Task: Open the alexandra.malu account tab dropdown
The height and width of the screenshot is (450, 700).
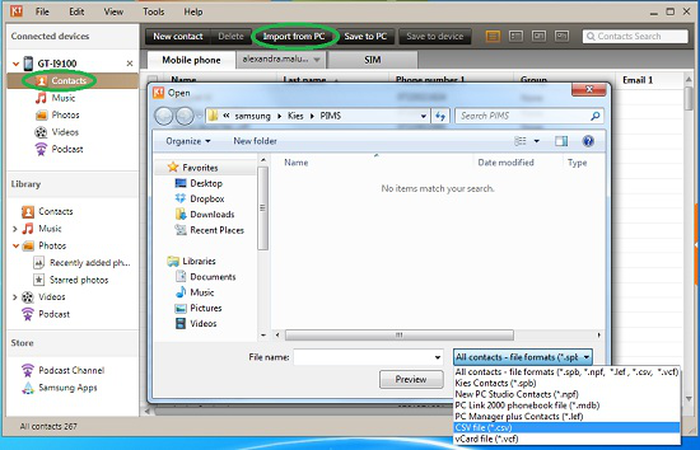Action: [x=317, y=60]
